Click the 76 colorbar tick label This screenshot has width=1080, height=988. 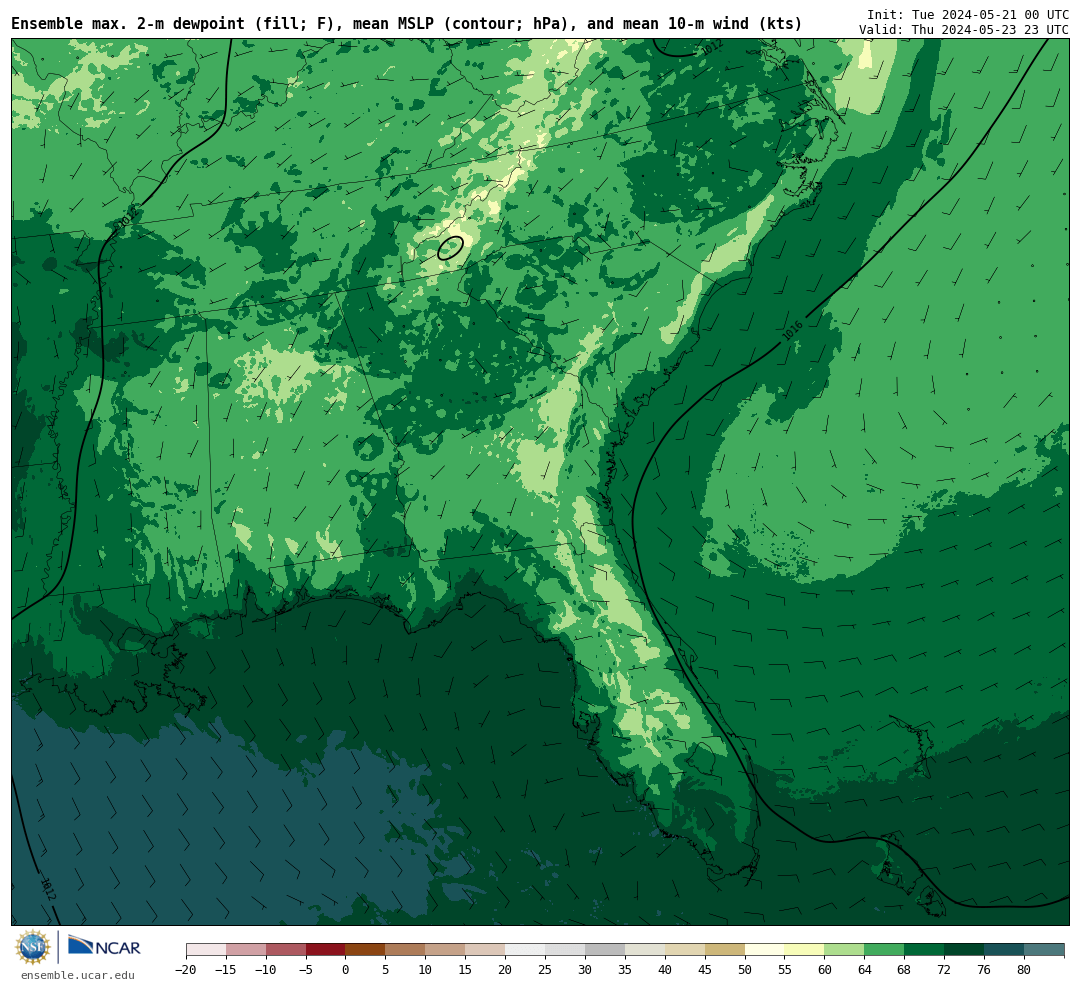point(985,969)
